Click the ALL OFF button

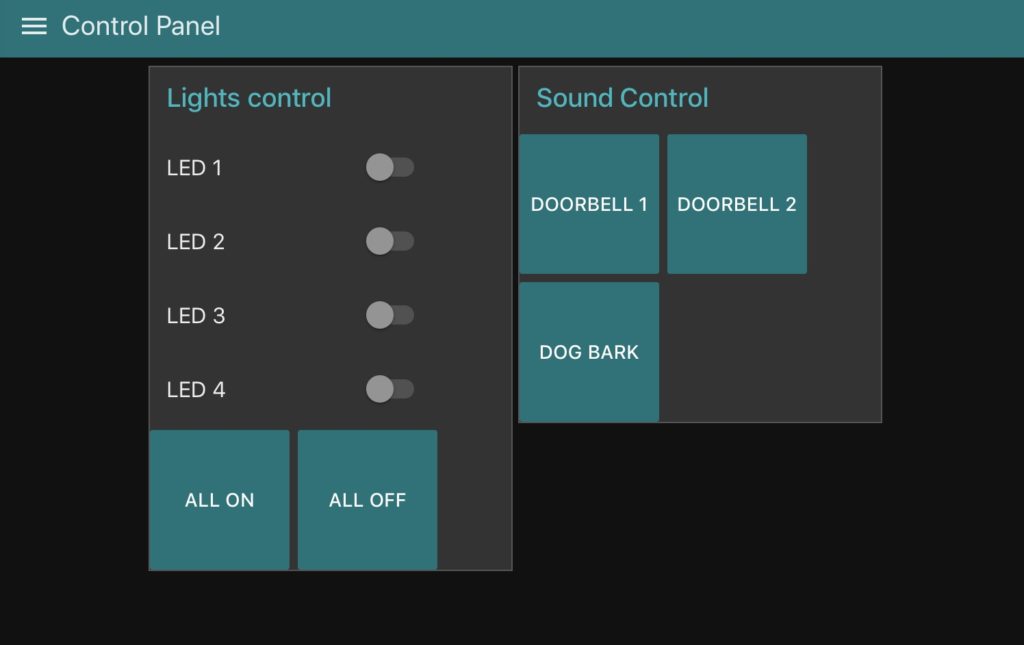[x=368, y=499]
